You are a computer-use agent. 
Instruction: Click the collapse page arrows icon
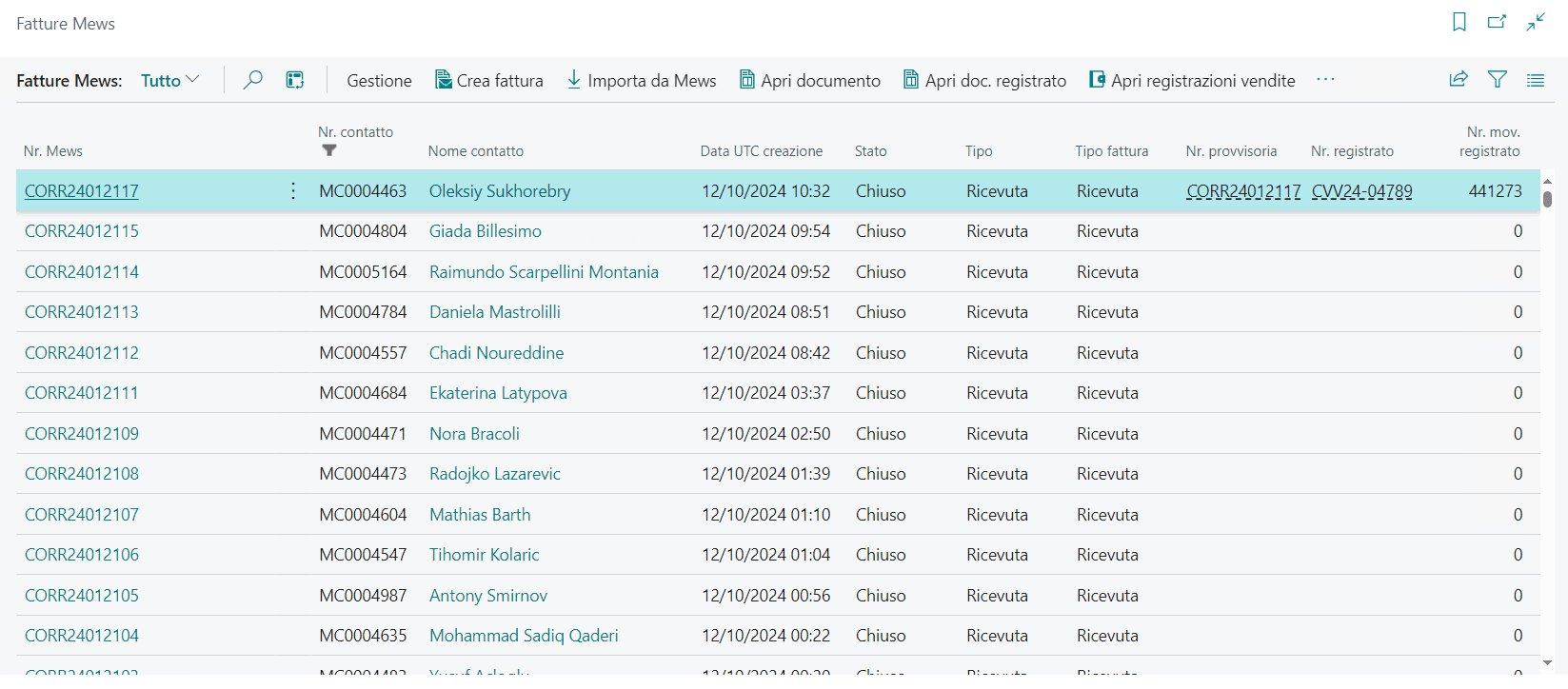click(1535, 22)
